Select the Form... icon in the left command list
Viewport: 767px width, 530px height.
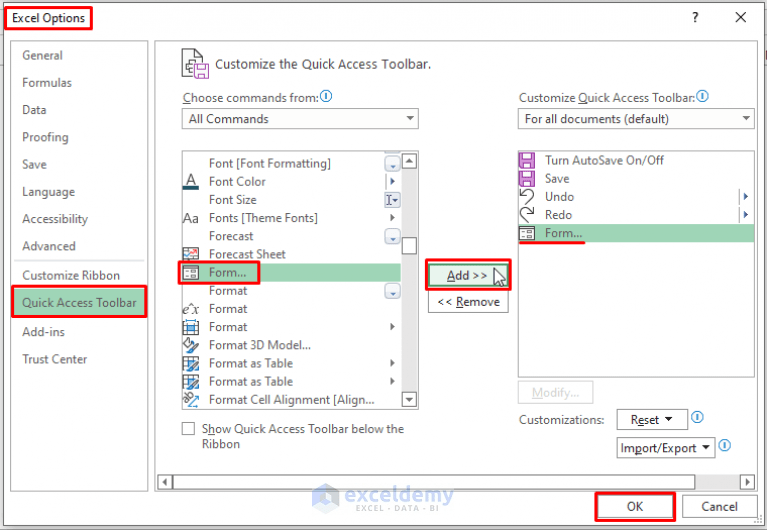click(x=191, y=273)
